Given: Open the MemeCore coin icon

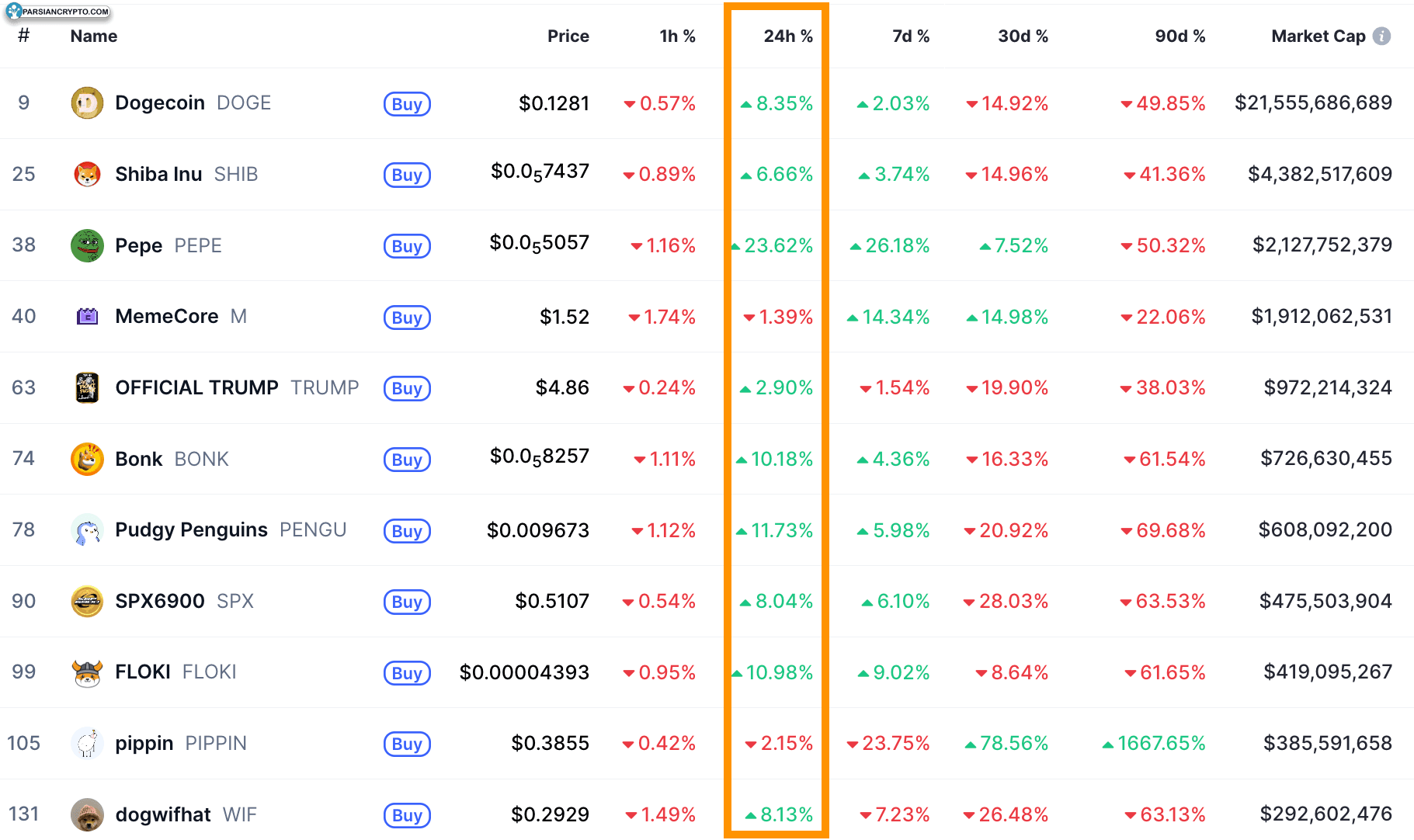Looking at the screenshot, I should click(x=87, y=316).
